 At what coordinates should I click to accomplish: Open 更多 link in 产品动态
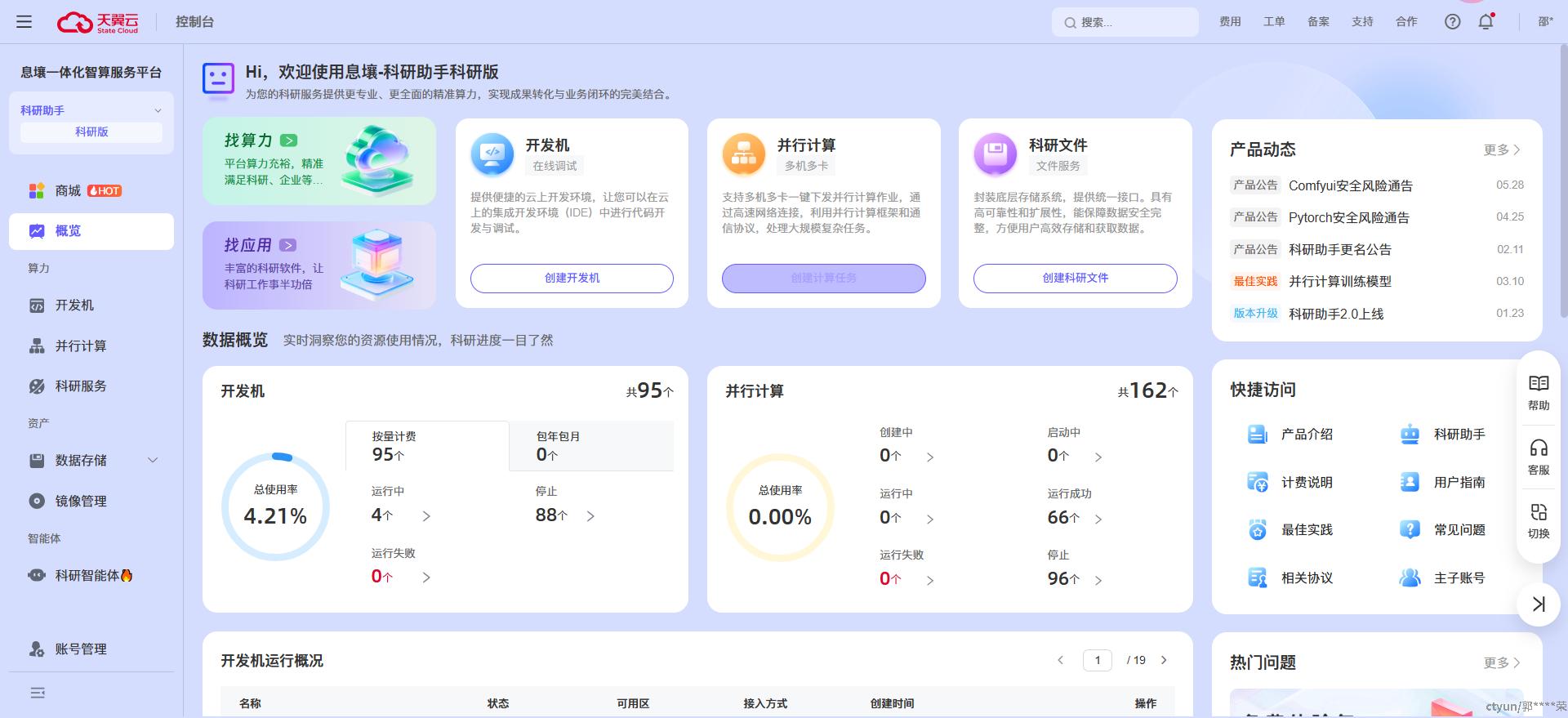point(1501,149)
